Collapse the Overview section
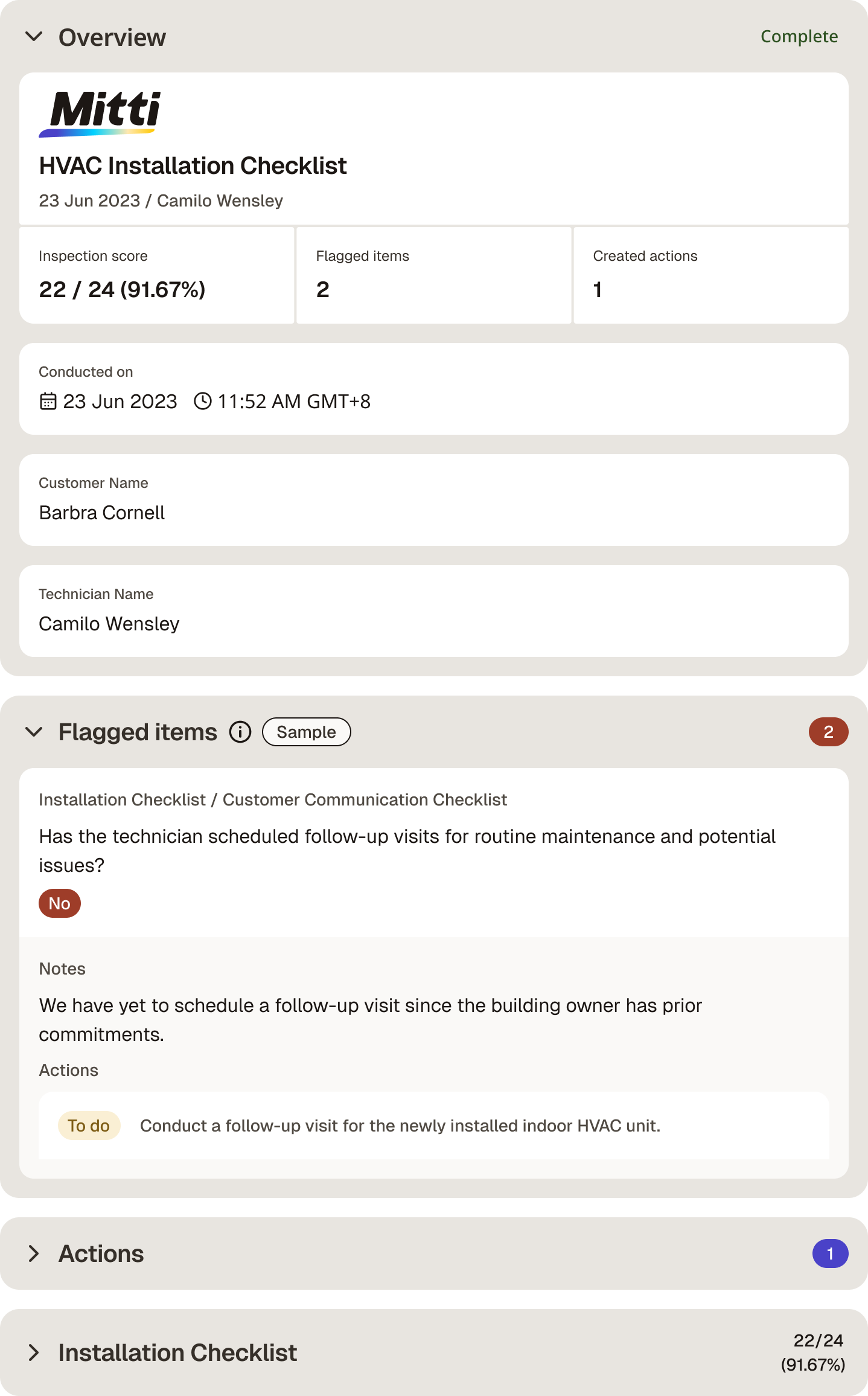Screen dimensions: 868x1396 coord(34,37)
